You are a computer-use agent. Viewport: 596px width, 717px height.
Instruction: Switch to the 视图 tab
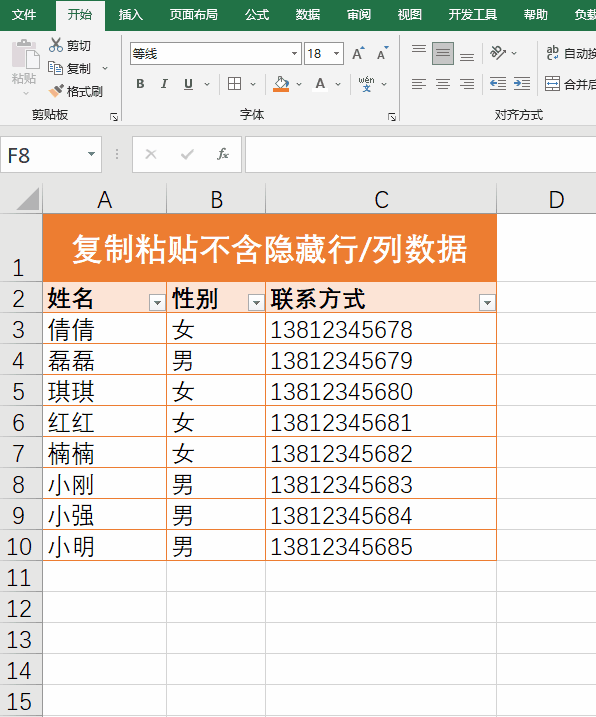(409, 15)
